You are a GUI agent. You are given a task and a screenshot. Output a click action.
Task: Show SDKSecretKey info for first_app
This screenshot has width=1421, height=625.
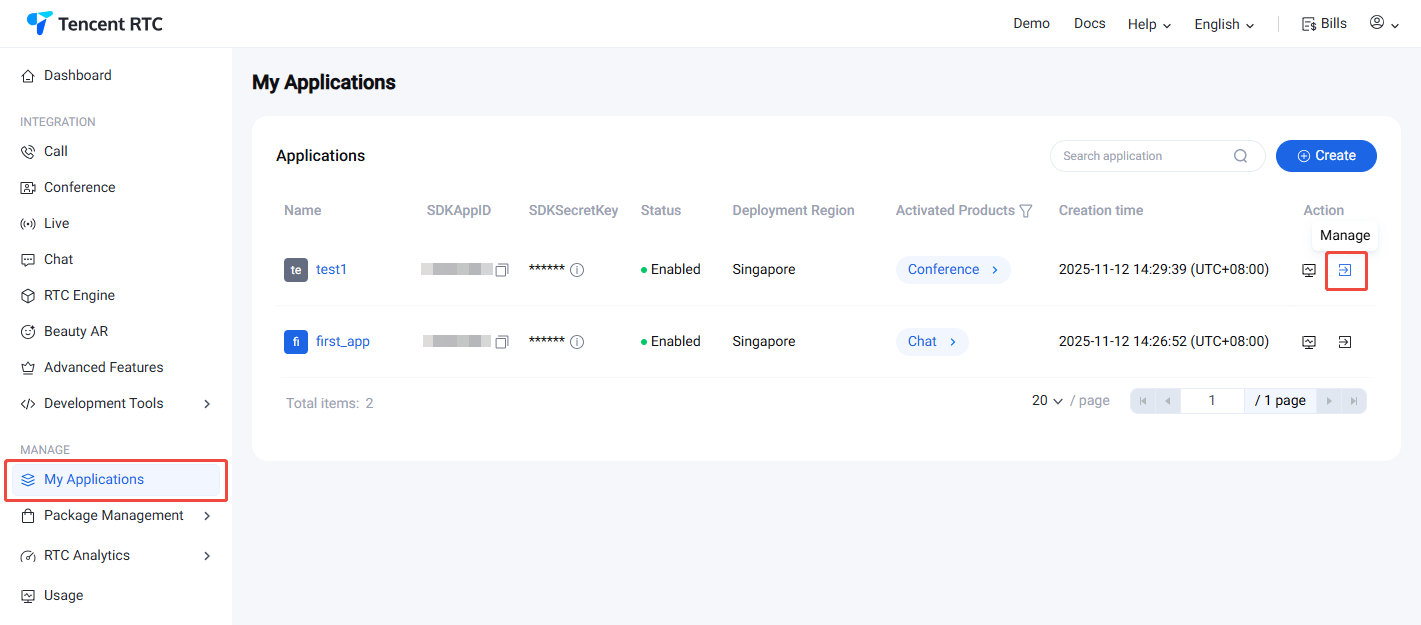point(577,342)
